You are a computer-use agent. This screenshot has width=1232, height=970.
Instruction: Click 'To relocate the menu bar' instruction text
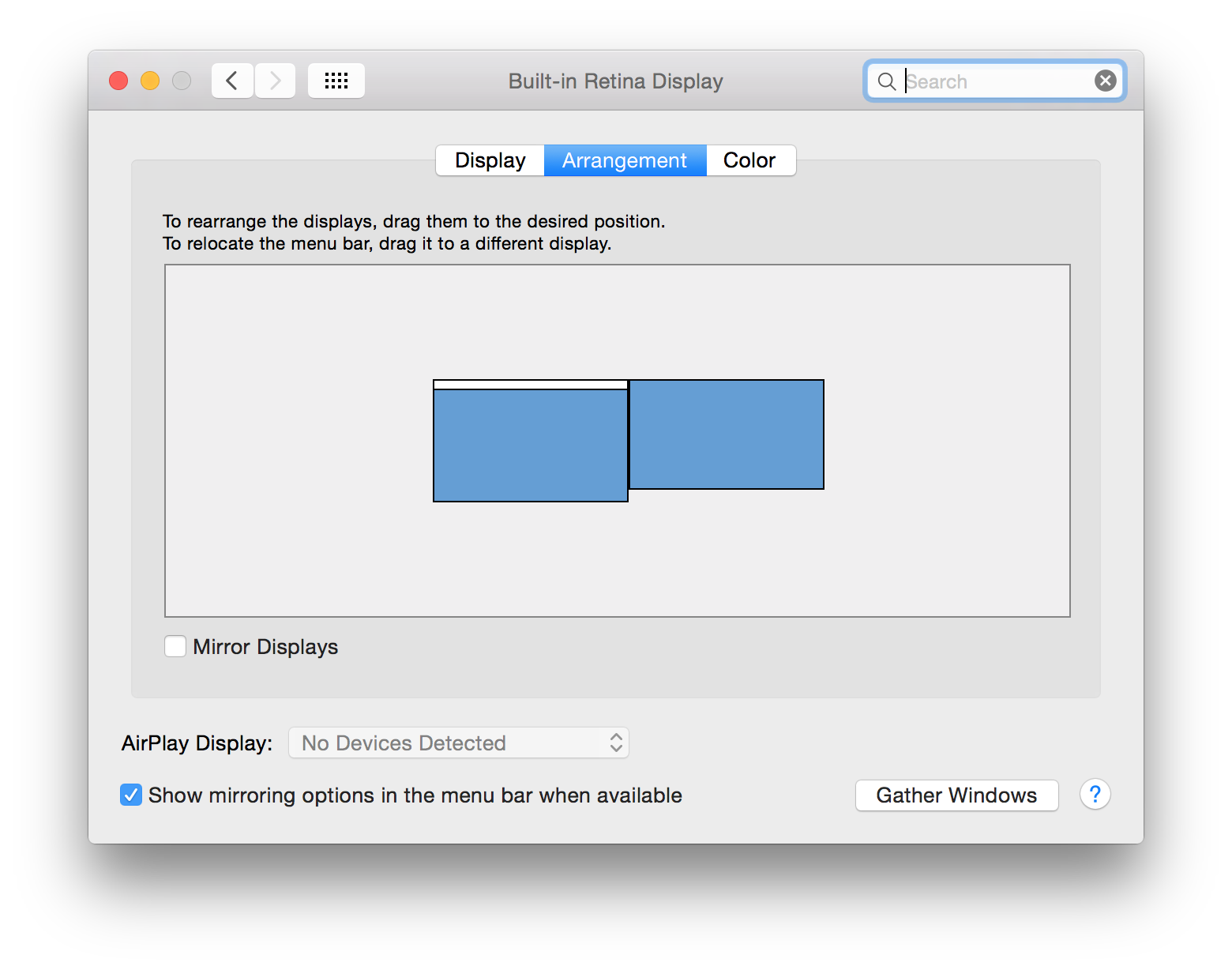(387, 243)
